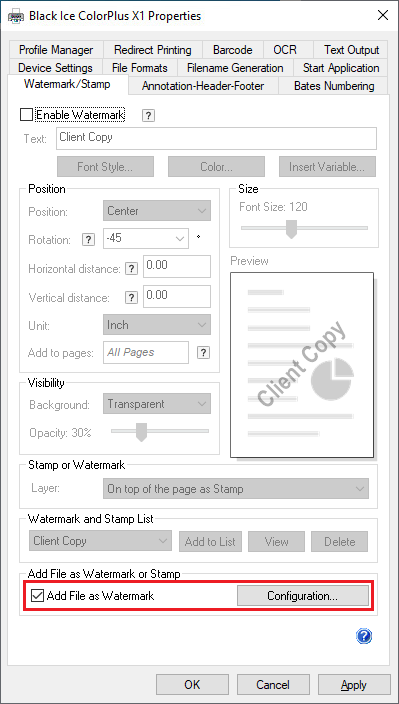Screen dimensions: 399x704
Task: Open the Annotation-Header-Footer tab
Action: pos(203,86)
